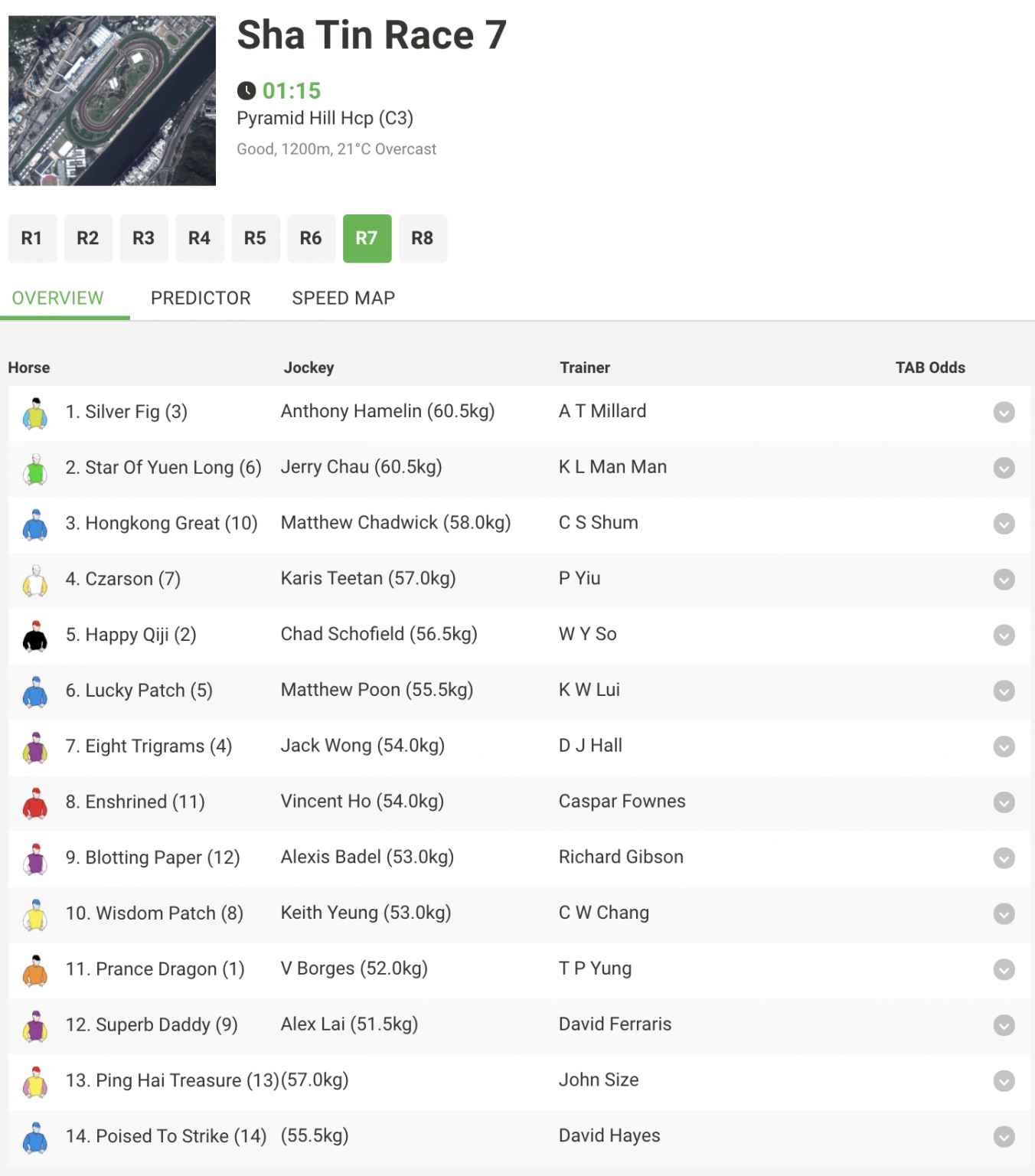Go to race R1
Viewport: 1035px width, 1176px height.
(32, 238)
